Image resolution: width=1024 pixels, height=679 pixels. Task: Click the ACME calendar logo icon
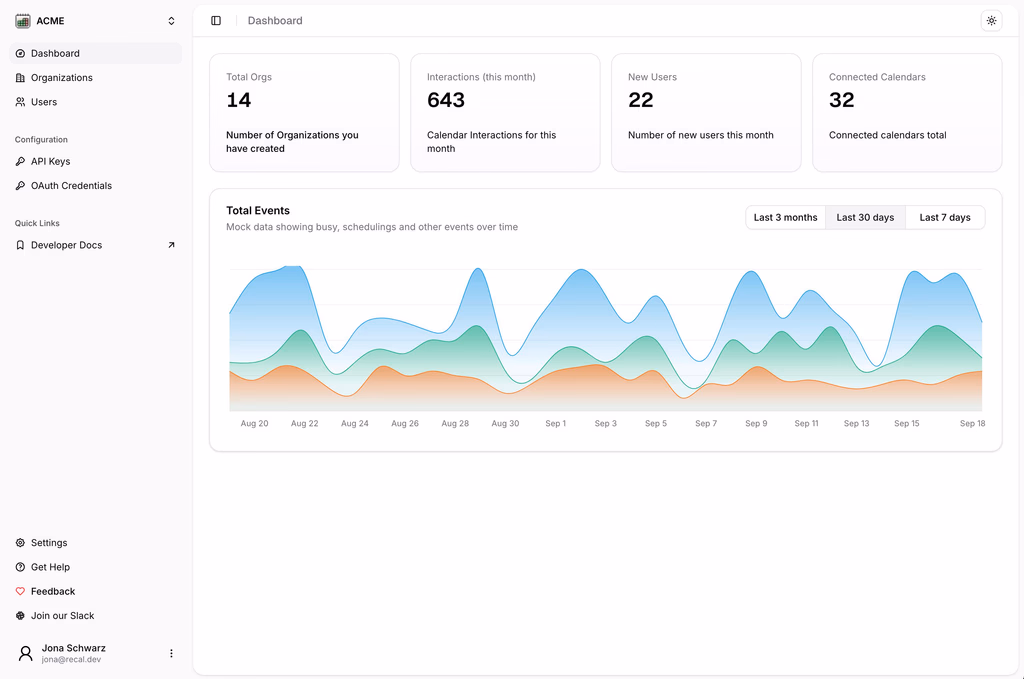[23, 21]
